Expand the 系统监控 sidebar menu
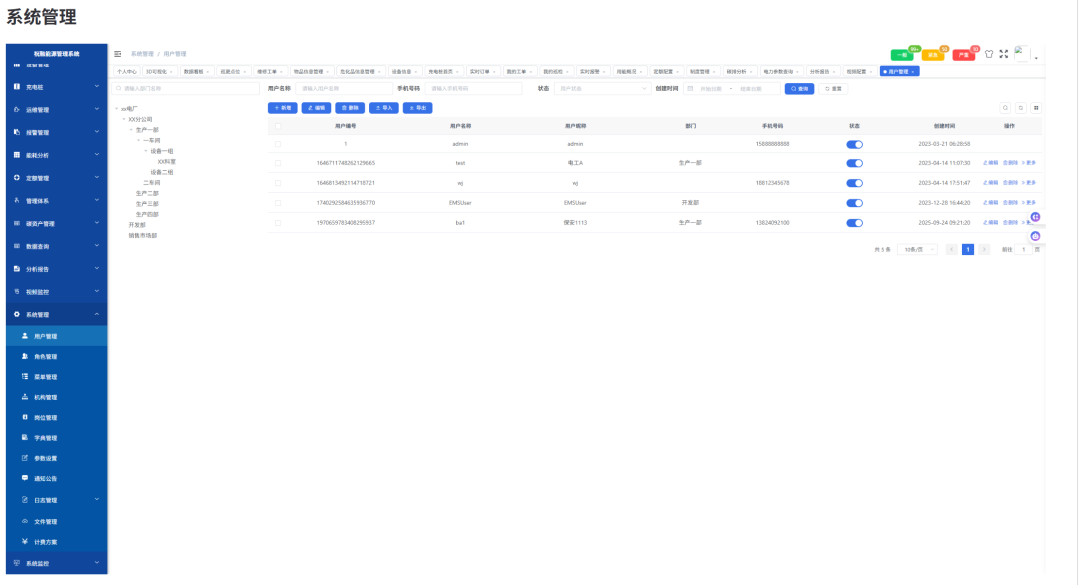 pyautogui.click(x=96, y=563)
